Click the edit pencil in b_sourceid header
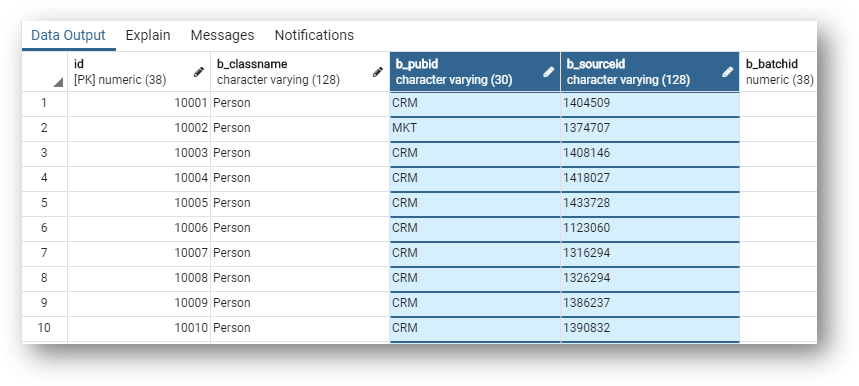The width and height of the screenshot is (859, 386). pyautogui.click(x=728, y=72)
